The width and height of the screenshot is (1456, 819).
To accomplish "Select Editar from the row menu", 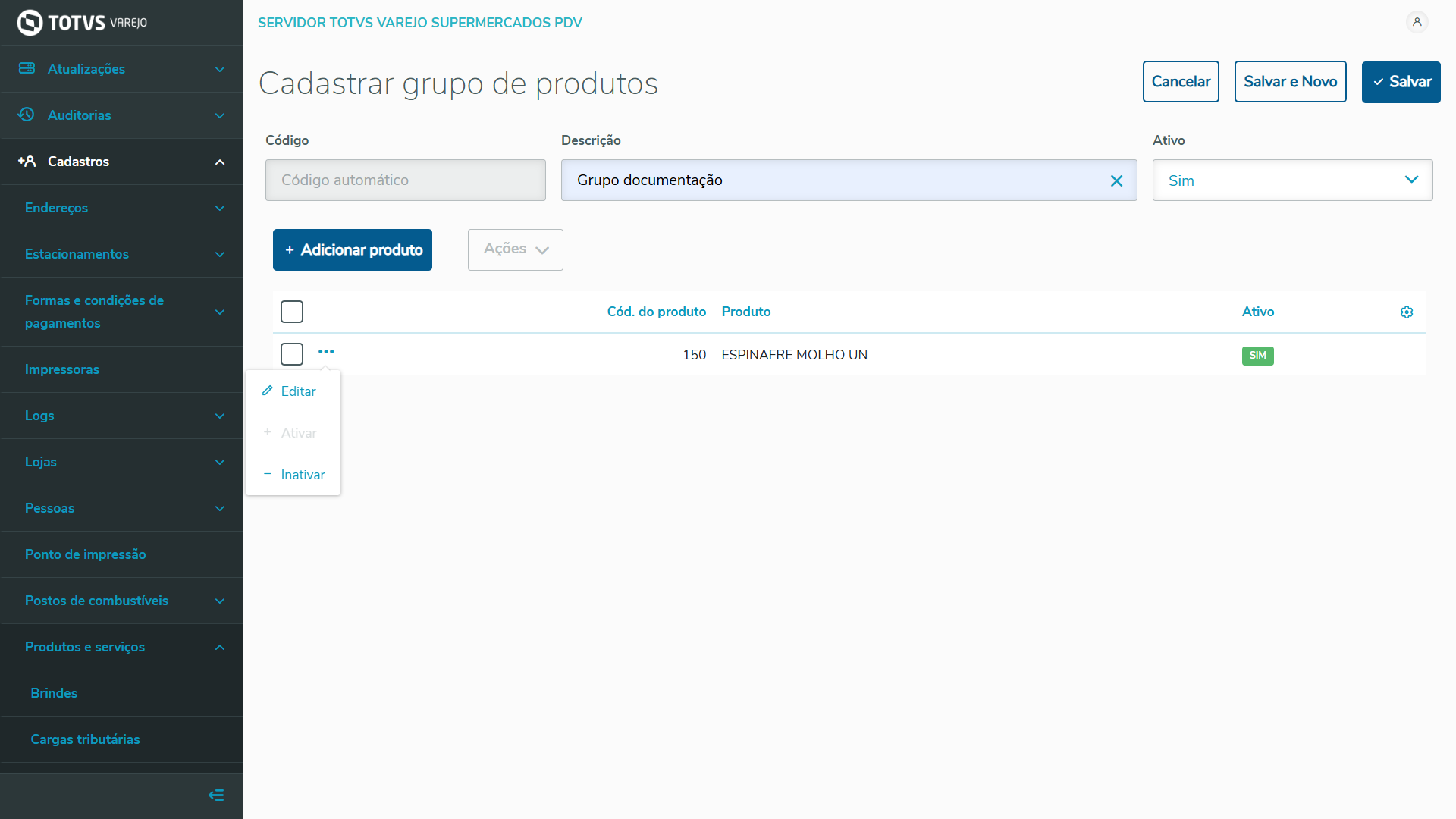I will 297,391.
